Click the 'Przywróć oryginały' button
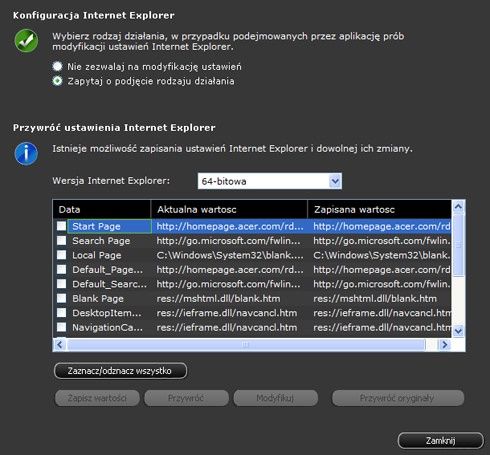The width and height of the screenshot is (490, 455). click(398, 398)
